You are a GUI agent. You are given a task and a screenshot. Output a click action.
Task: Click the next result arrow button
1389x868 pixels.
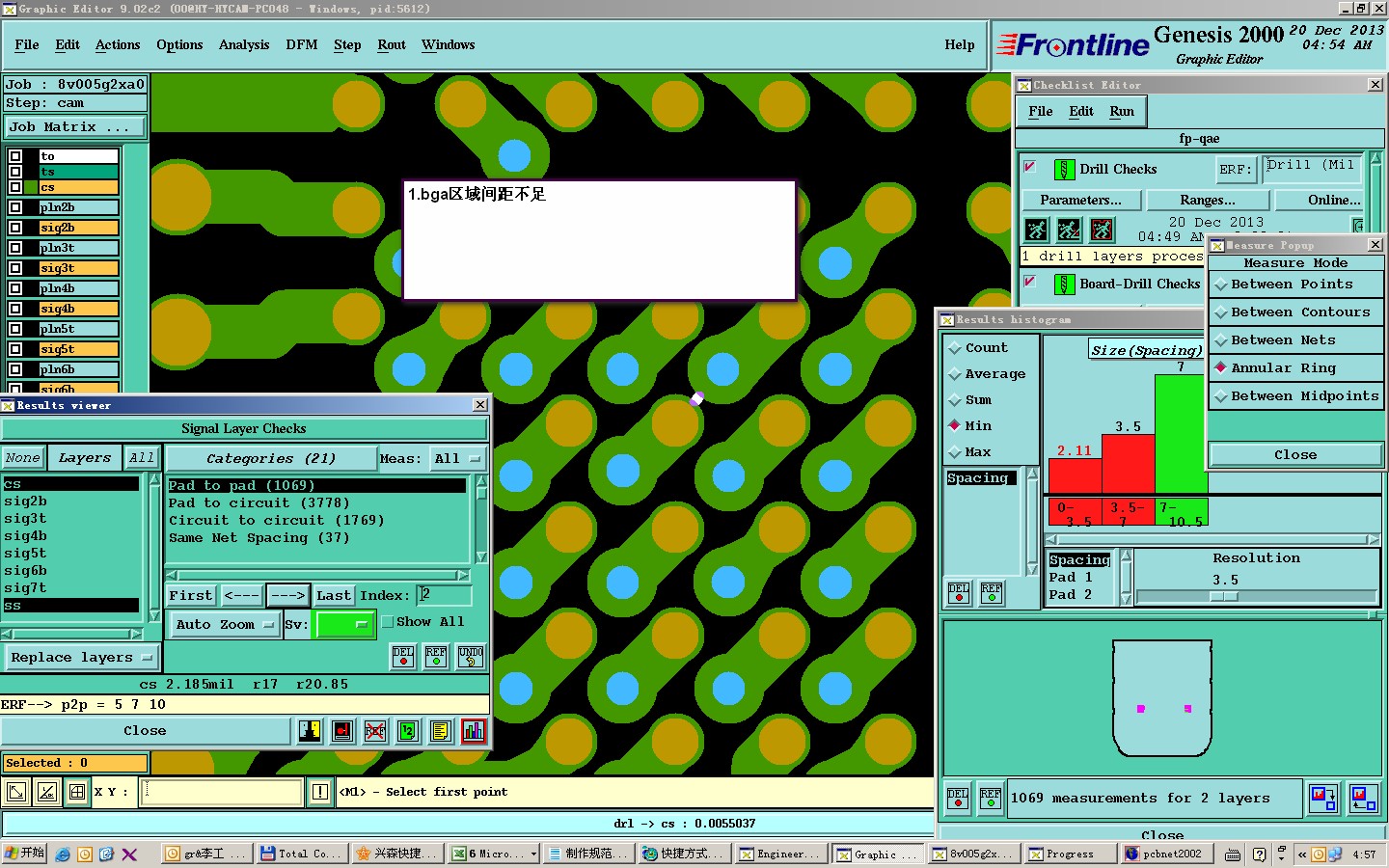pos(288,596)
